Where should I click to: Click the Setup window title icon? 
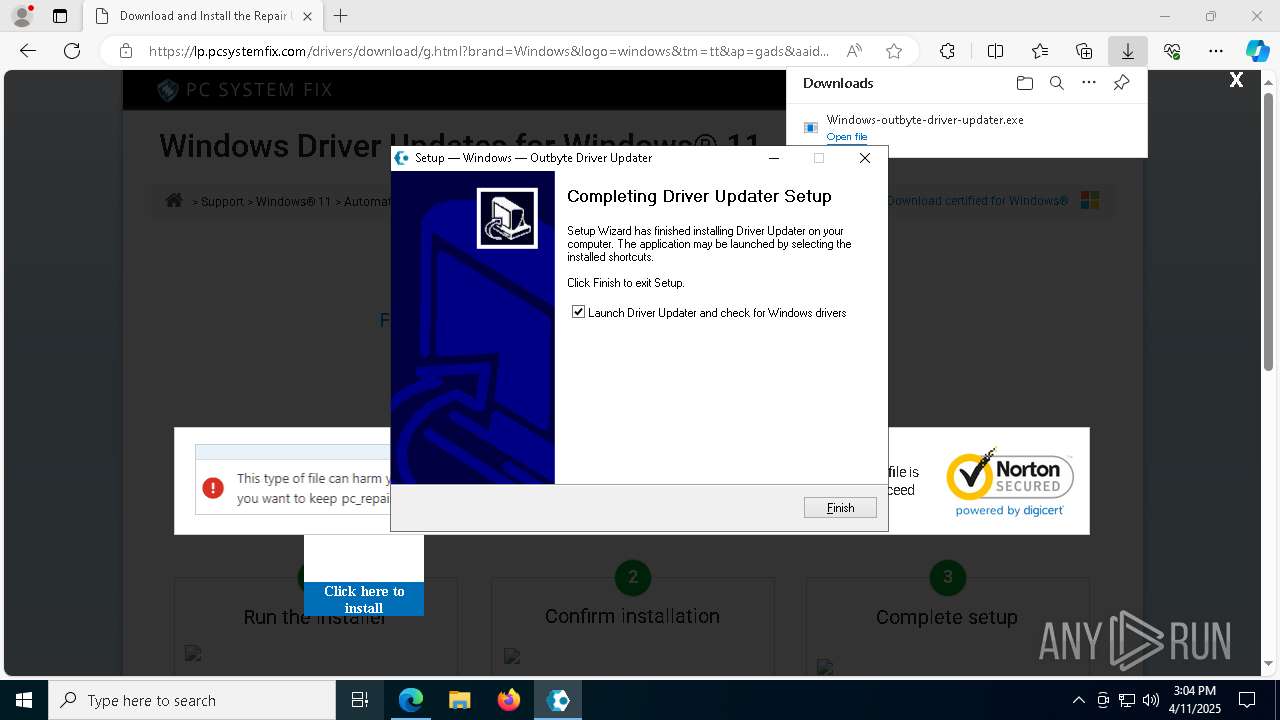click(402, 158)
